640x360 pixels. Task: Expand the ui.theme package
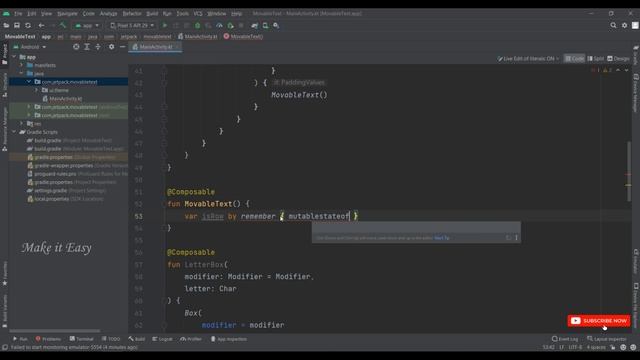click(36, 90)
